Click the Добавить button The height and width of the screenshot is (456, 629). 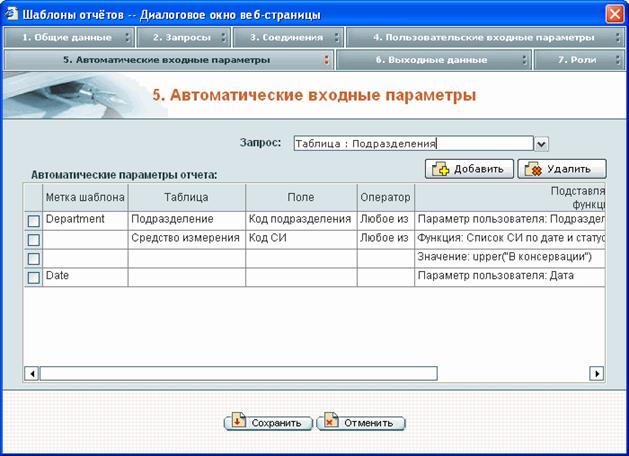click(469, 169)
